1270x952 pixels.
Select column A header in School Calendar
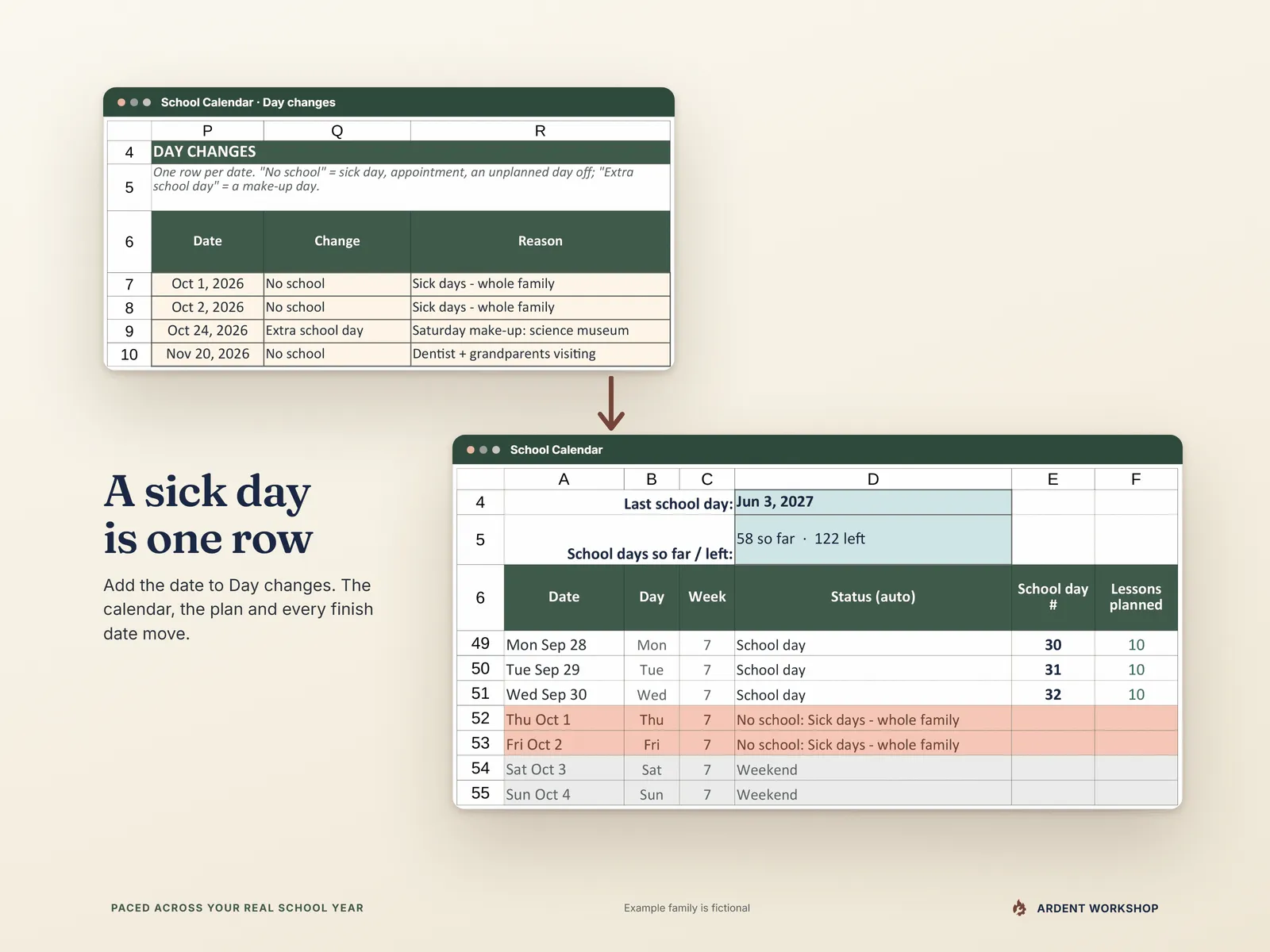coord(564,479)
